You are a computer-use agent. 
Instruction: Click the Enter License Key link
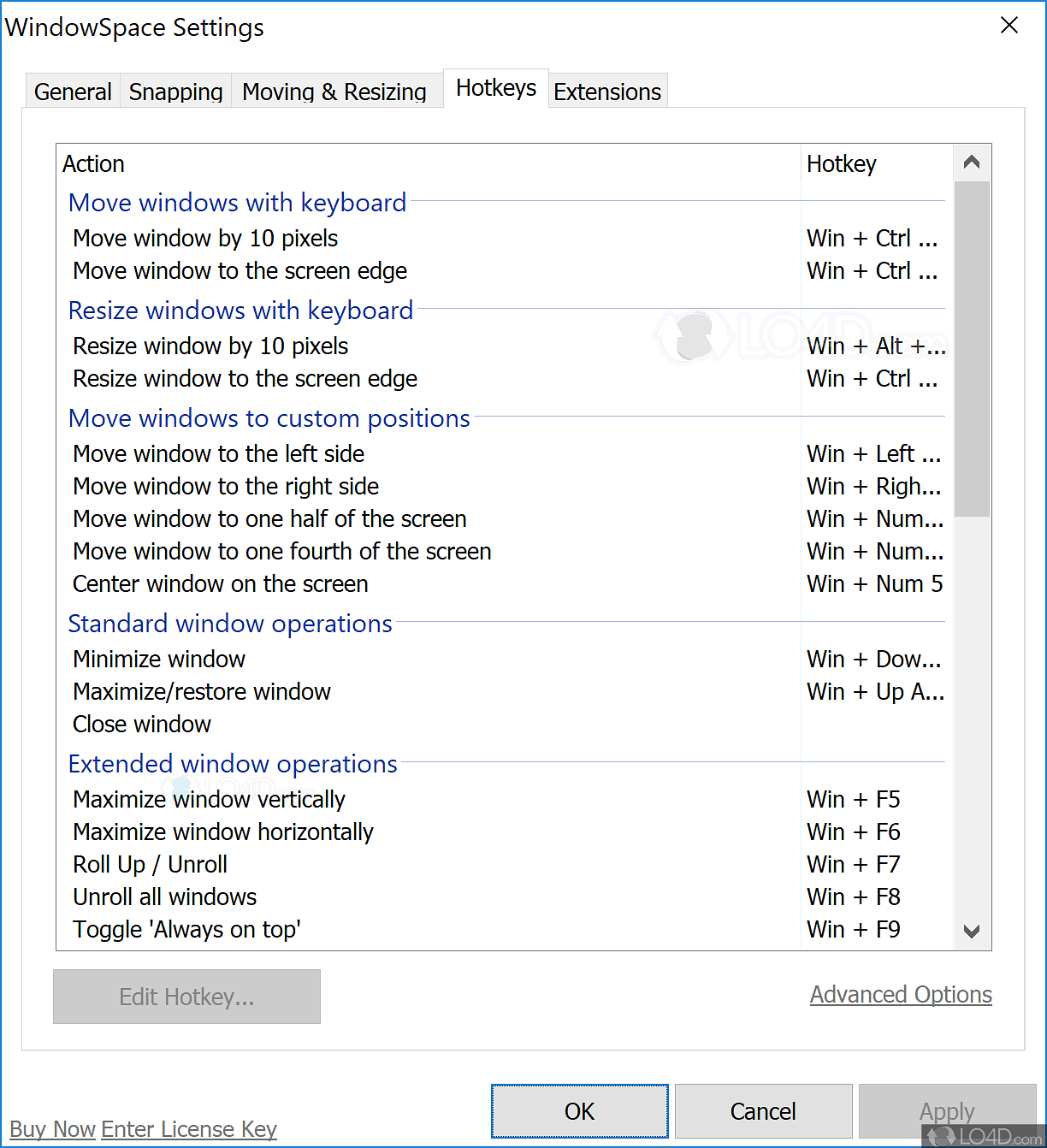[189, 1129]
